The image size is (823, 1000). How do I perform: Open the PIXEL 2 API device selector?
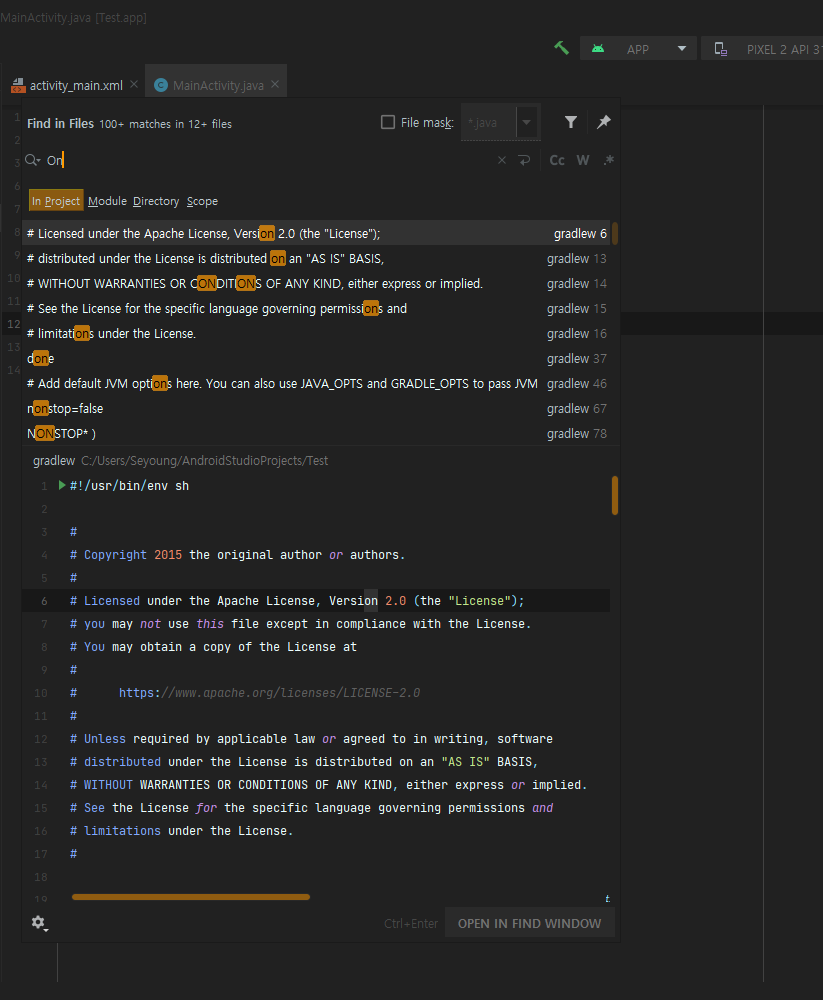click(x=762, y=49)
